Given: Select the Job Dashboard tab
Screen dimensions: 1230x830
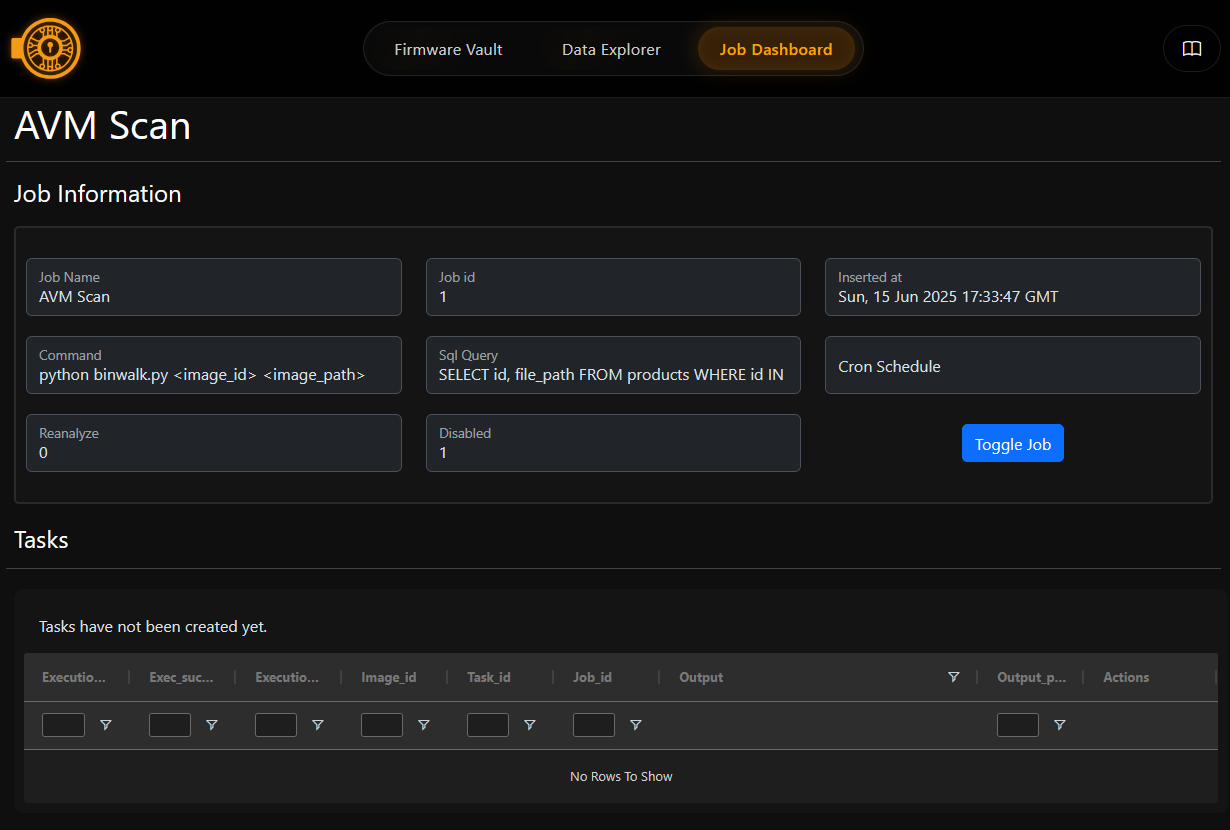Looking at the screenshot, I should pos(776,49).
